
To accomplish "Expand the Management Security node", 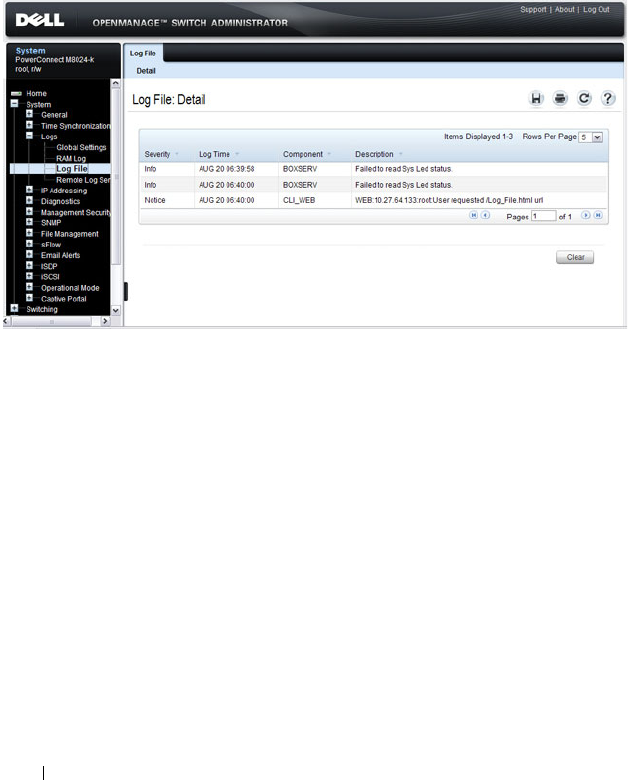I will point(29,211).
